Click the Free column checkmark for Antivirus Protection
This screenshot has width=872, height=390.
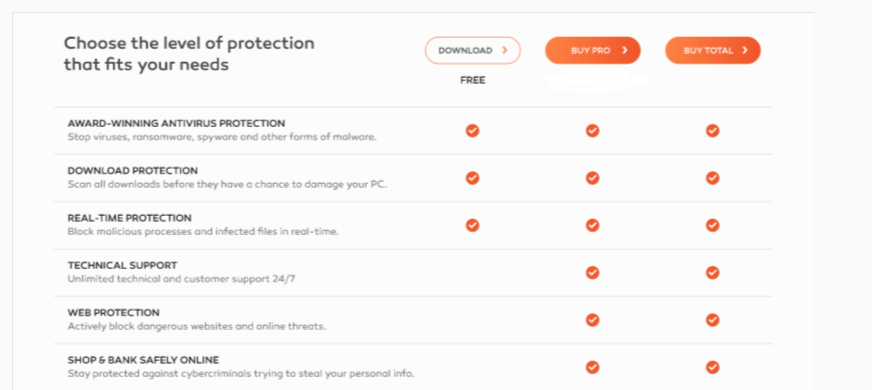[473, 131]
